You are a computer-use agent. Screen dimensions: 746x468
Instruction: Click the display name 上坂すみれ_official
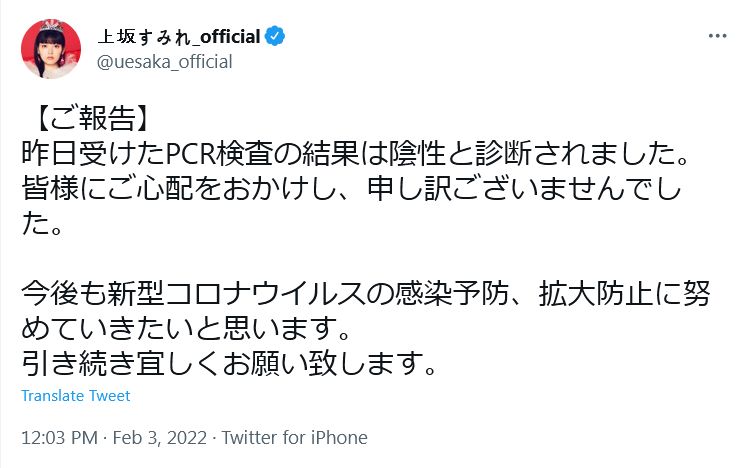(178, 37)
